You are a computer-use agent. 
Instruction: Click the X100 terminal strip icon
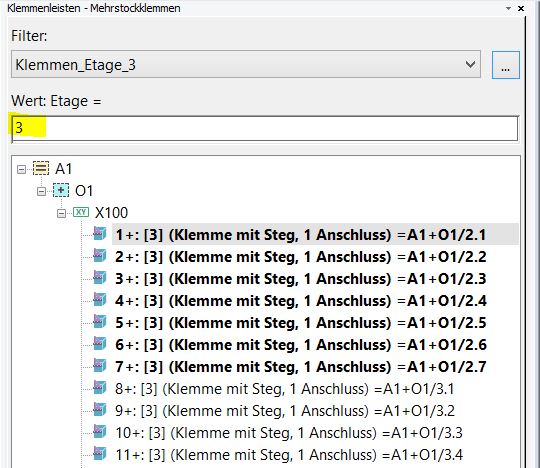[x=81, y=212]
